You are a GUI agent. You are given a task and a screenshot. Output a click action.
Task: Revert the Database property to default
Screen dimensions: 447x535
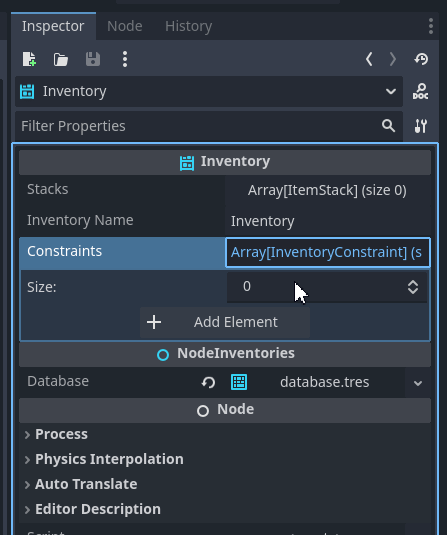(x=208, y=382)
